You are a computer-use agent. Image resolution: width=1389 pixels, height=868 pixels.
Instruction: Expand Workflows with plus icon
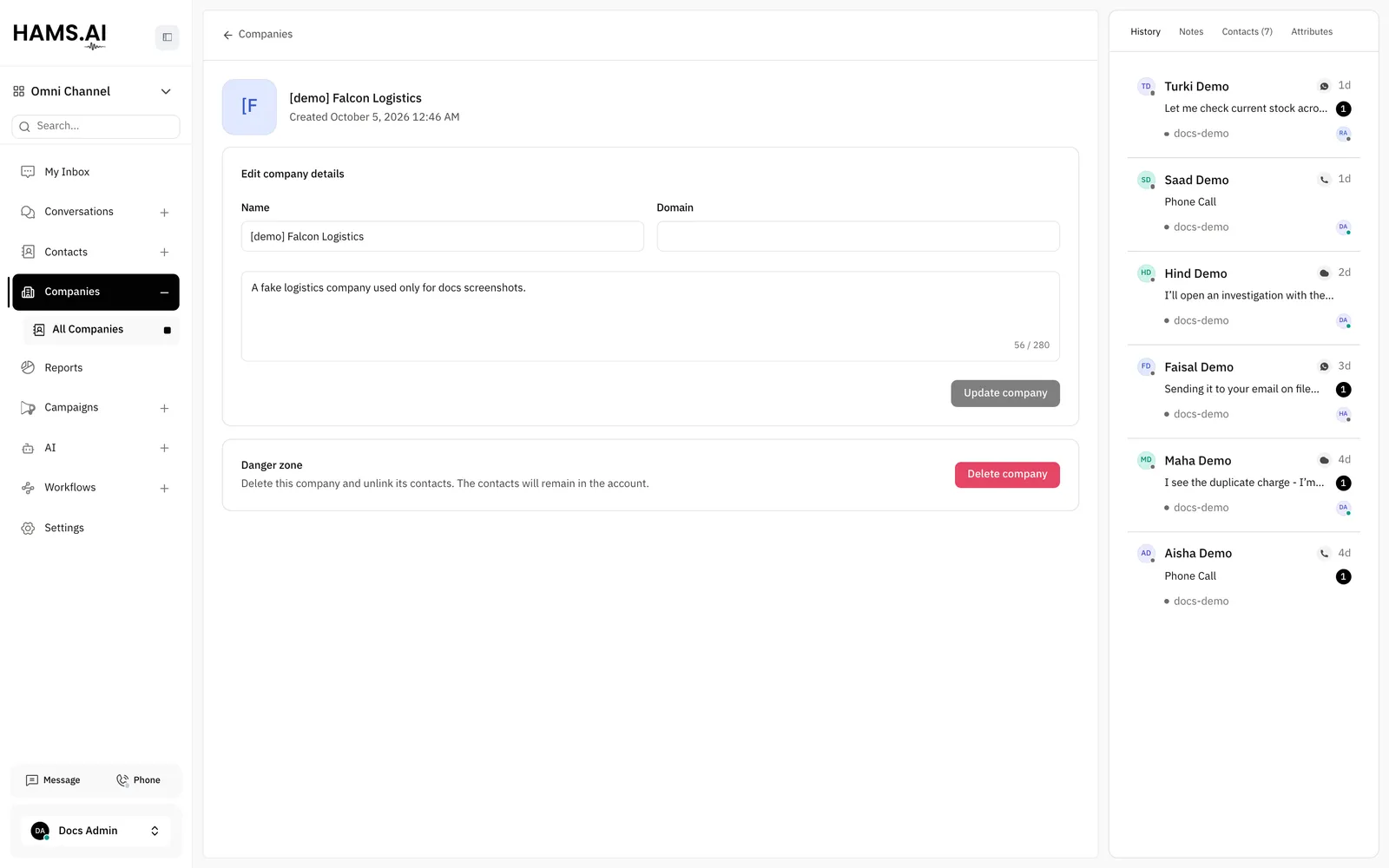[x=164, y=489]
